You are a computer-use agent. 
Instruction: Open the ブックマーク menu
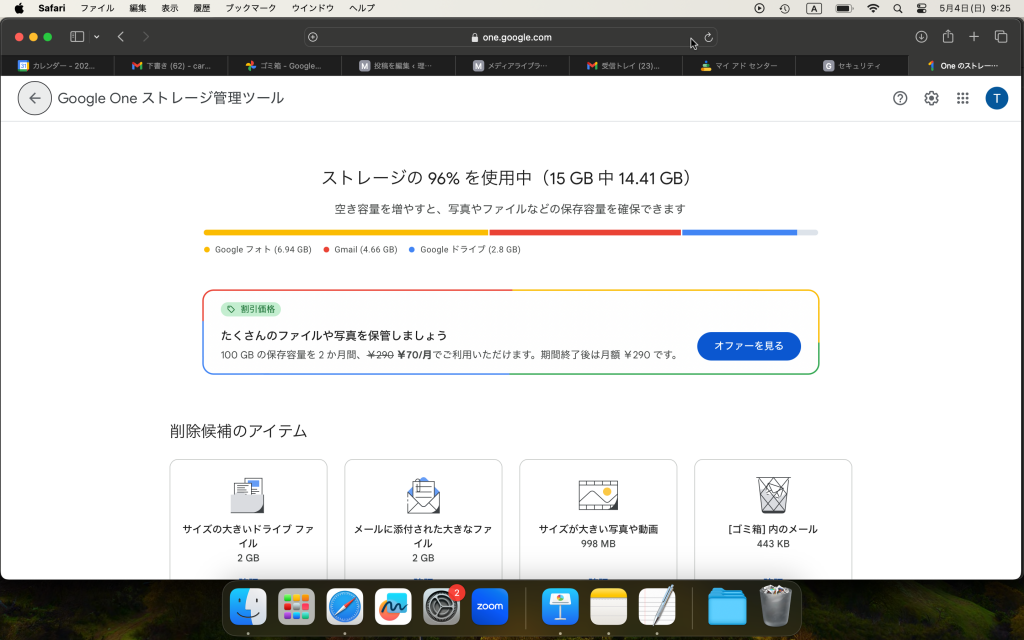point(251,8)
